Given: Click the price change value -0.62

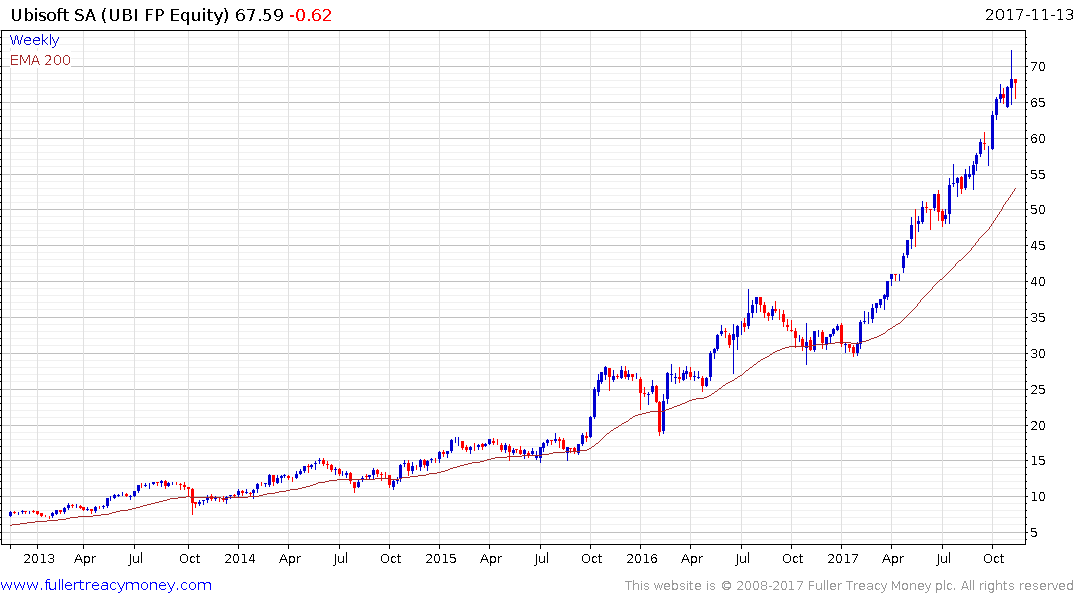Looking at the screenshot, I should (311, 15).
